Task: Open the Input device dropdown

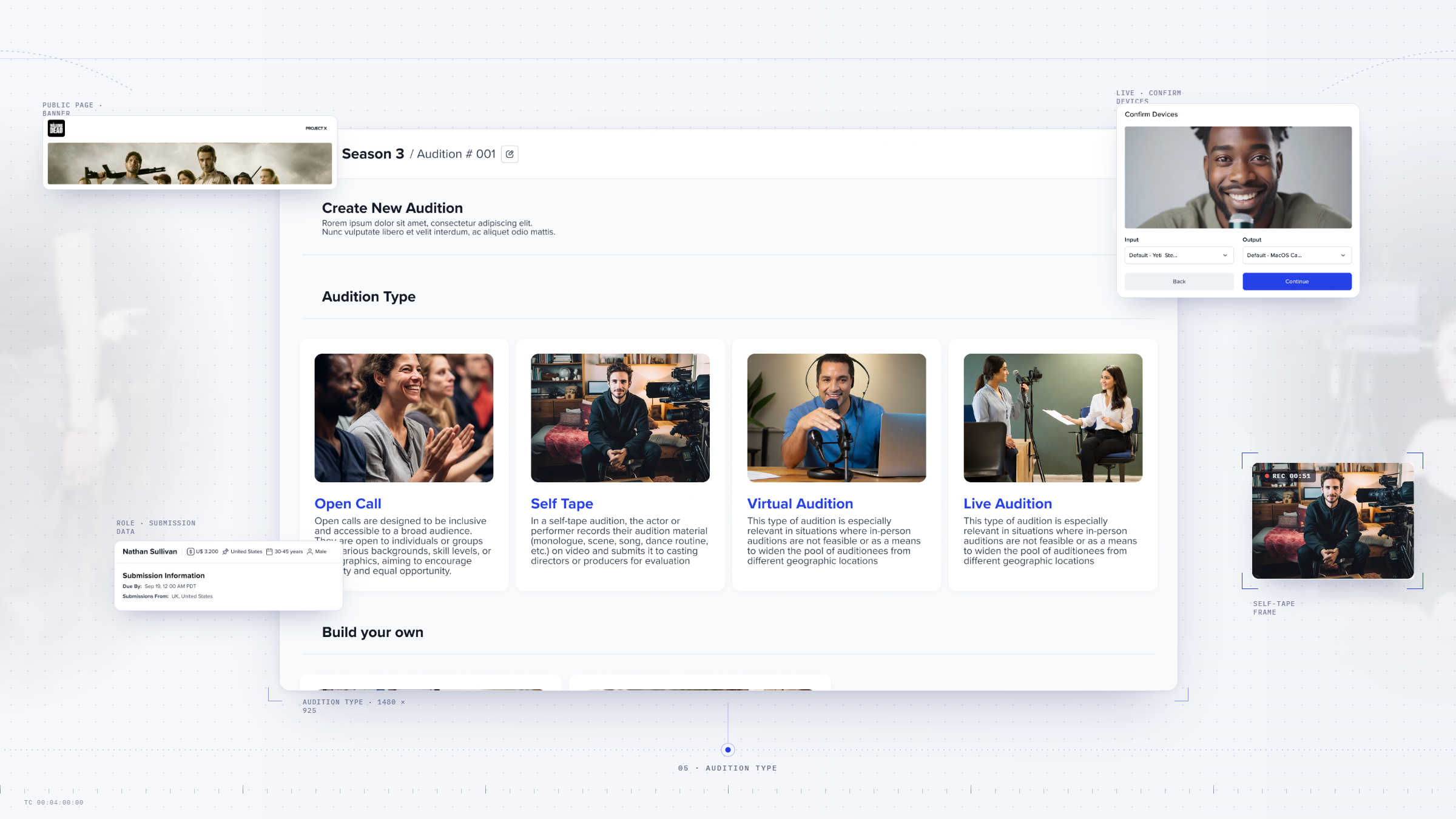Action: (1179, 255)
